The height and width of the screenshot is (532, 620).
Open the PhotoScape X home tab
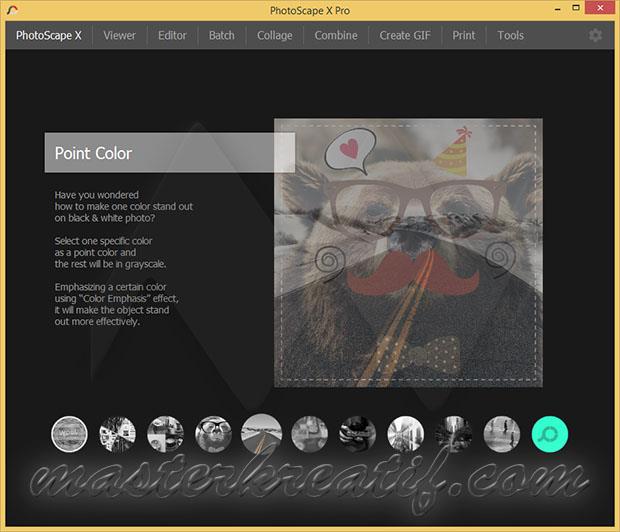49,36
